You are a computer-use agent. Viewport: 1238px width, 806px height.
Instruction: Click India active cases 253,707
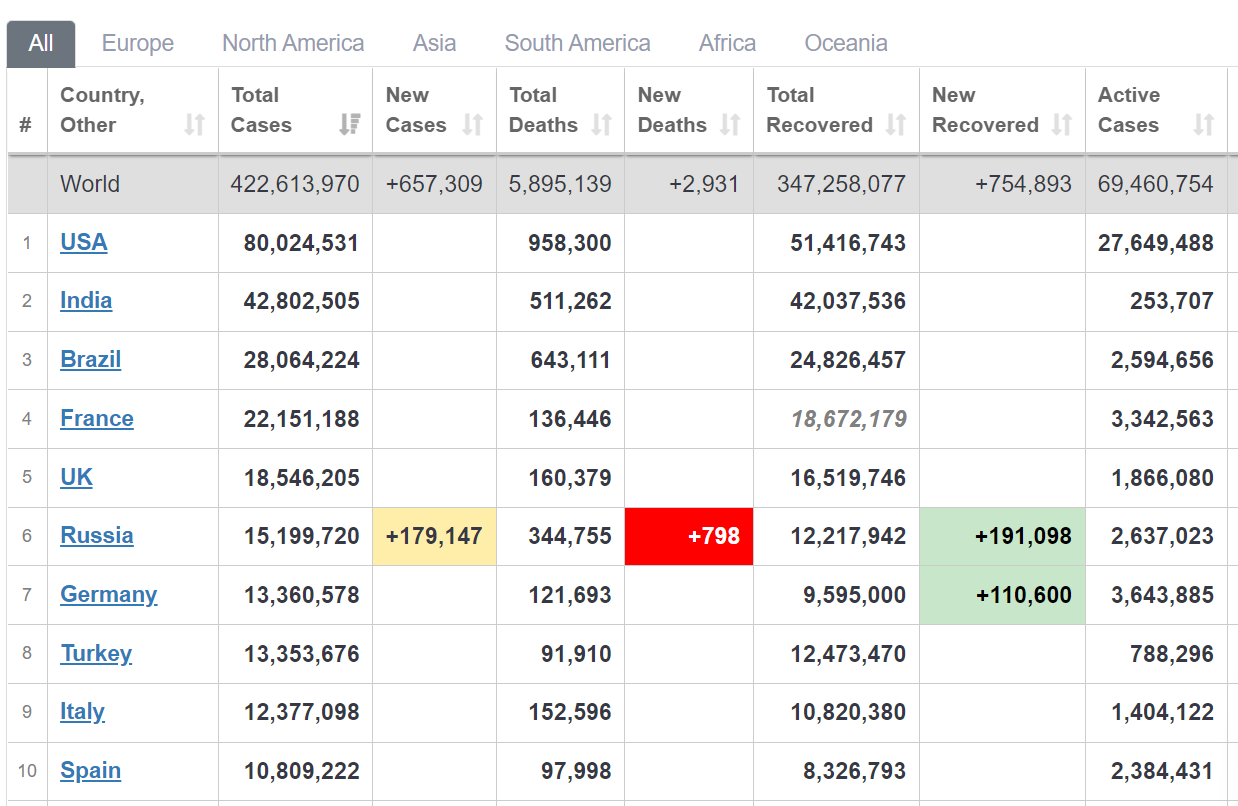pos(1172,301)
